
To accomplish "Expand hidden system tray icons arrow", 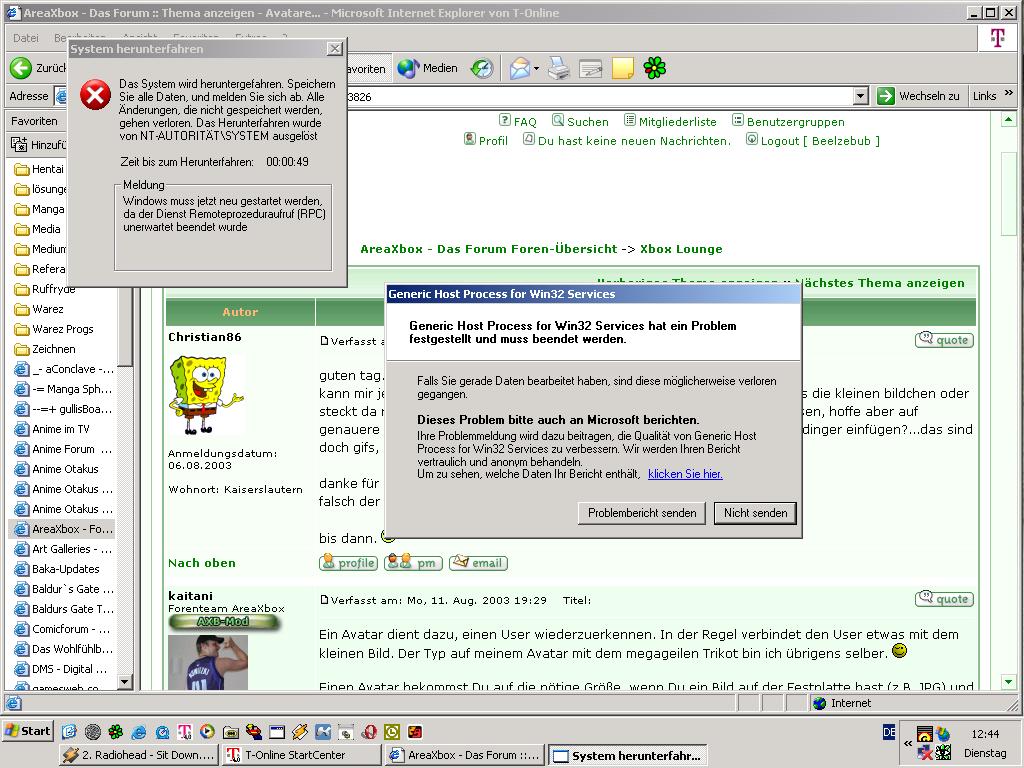I will pyautogui.click(x=908, y=744).
